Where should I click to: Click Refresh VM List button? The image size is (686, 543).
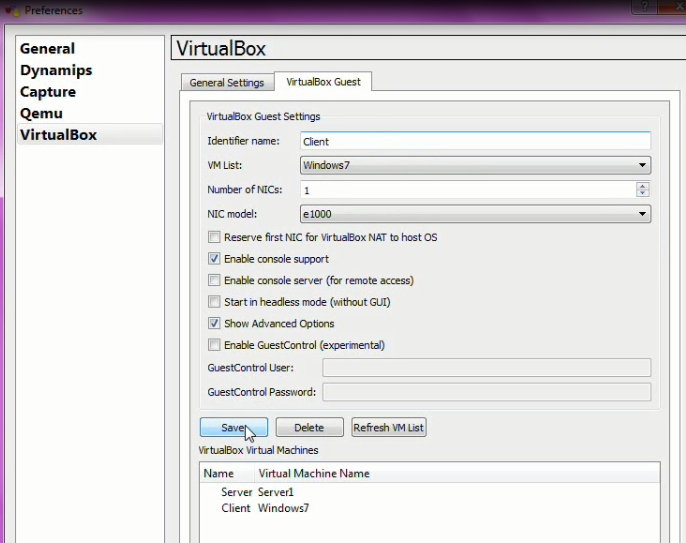tap(388, 427)
